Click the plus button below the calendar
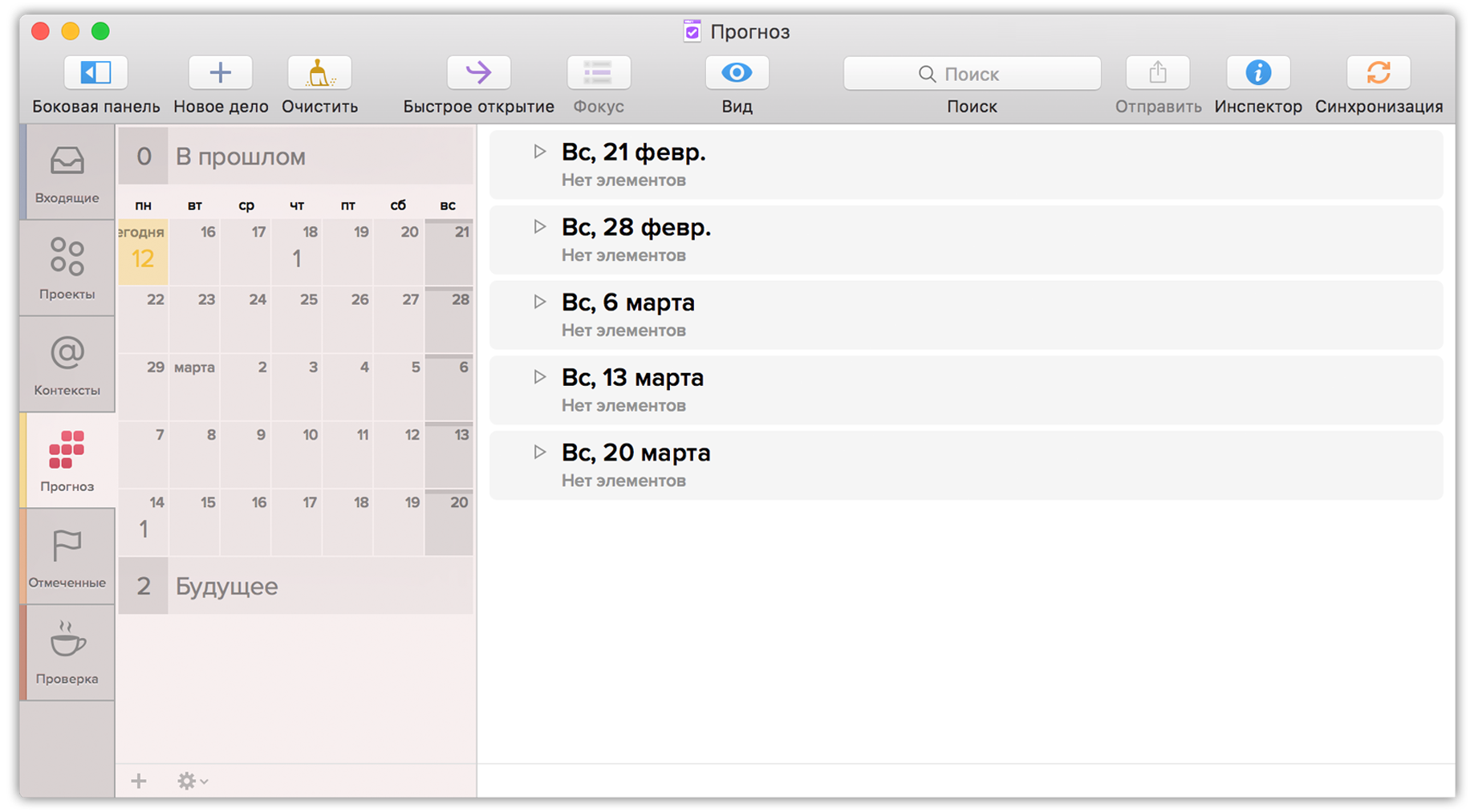Viewport: 1470px width, 812px height. point(139,781)
